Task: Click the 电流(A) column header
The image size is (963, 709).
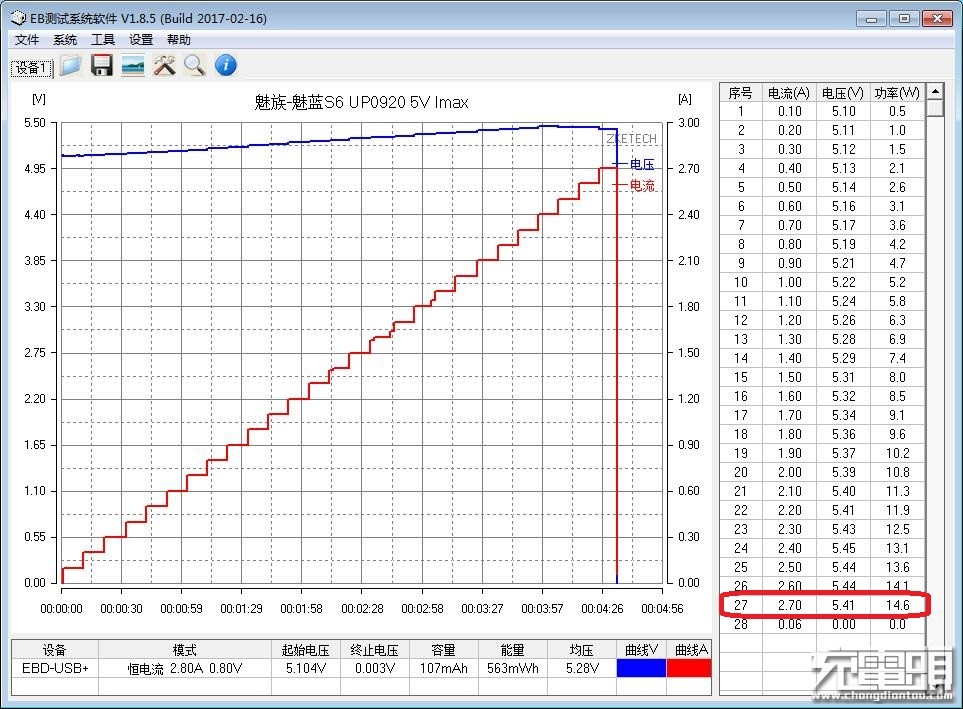Action: click(x=789, y=93)
